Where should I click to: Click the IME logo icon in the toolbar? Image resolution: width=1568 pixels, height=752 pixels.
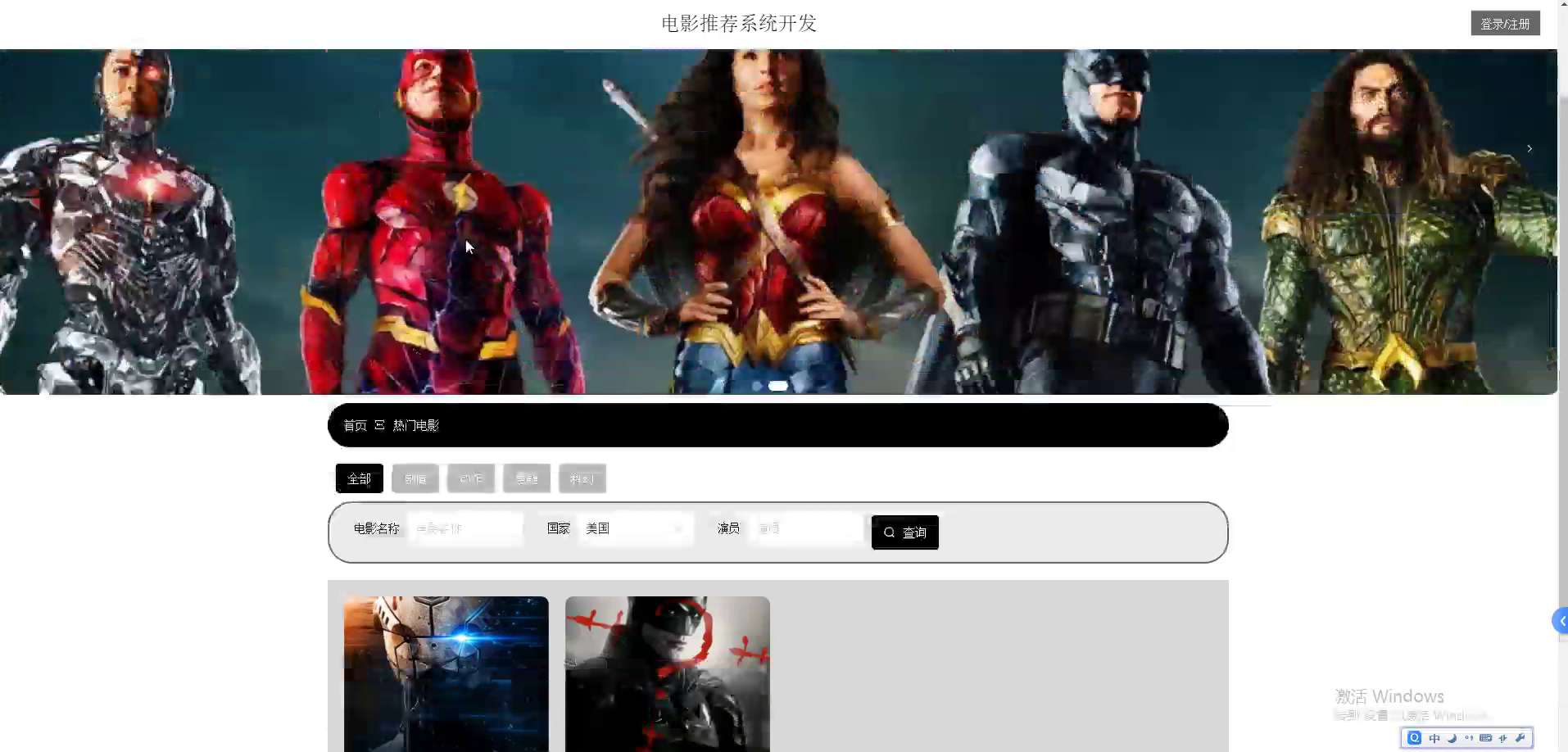pos(1414,738)
